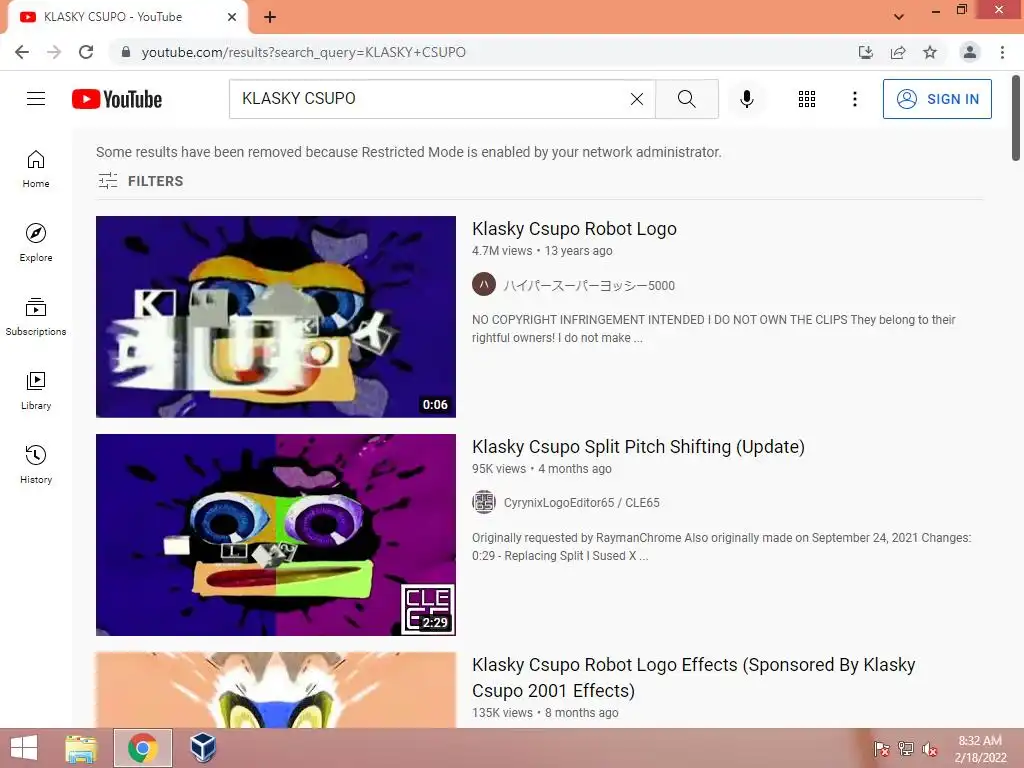
Task: Click the padlock site info icon
Action: [126, 52]
